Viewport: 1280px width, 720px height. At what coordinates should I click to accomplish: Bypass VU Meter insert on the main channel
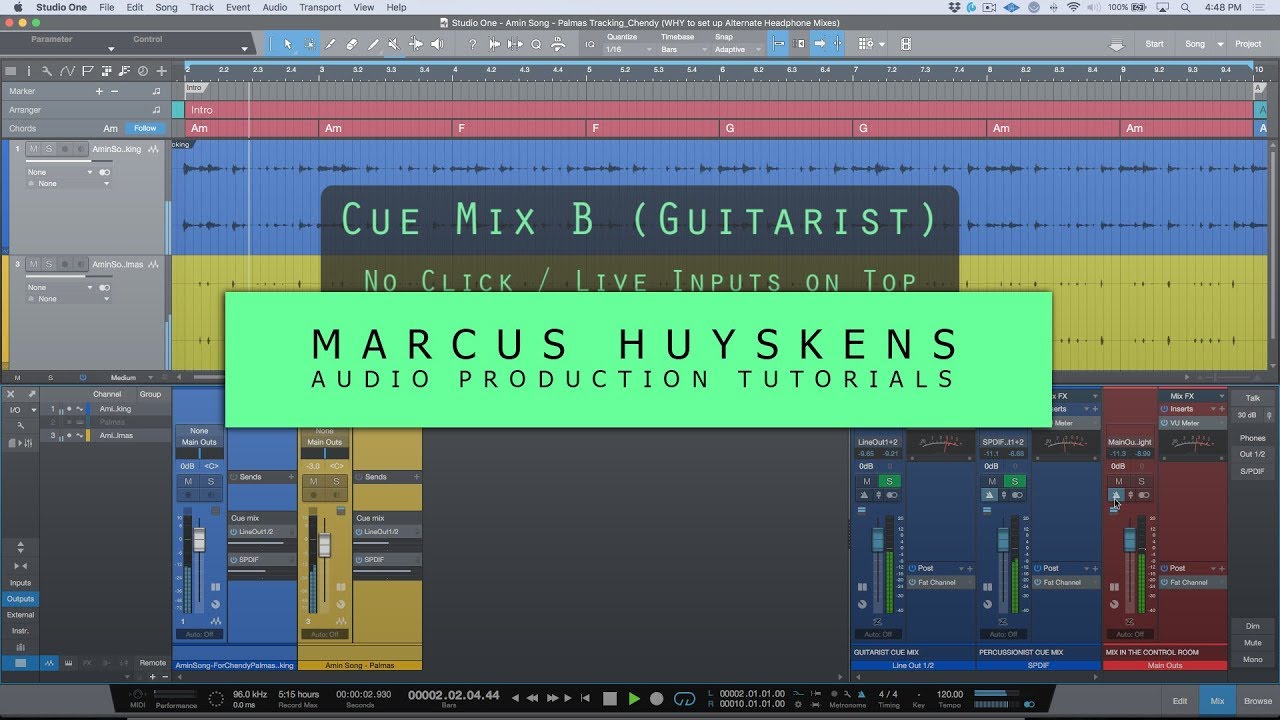pos(1165,423)
